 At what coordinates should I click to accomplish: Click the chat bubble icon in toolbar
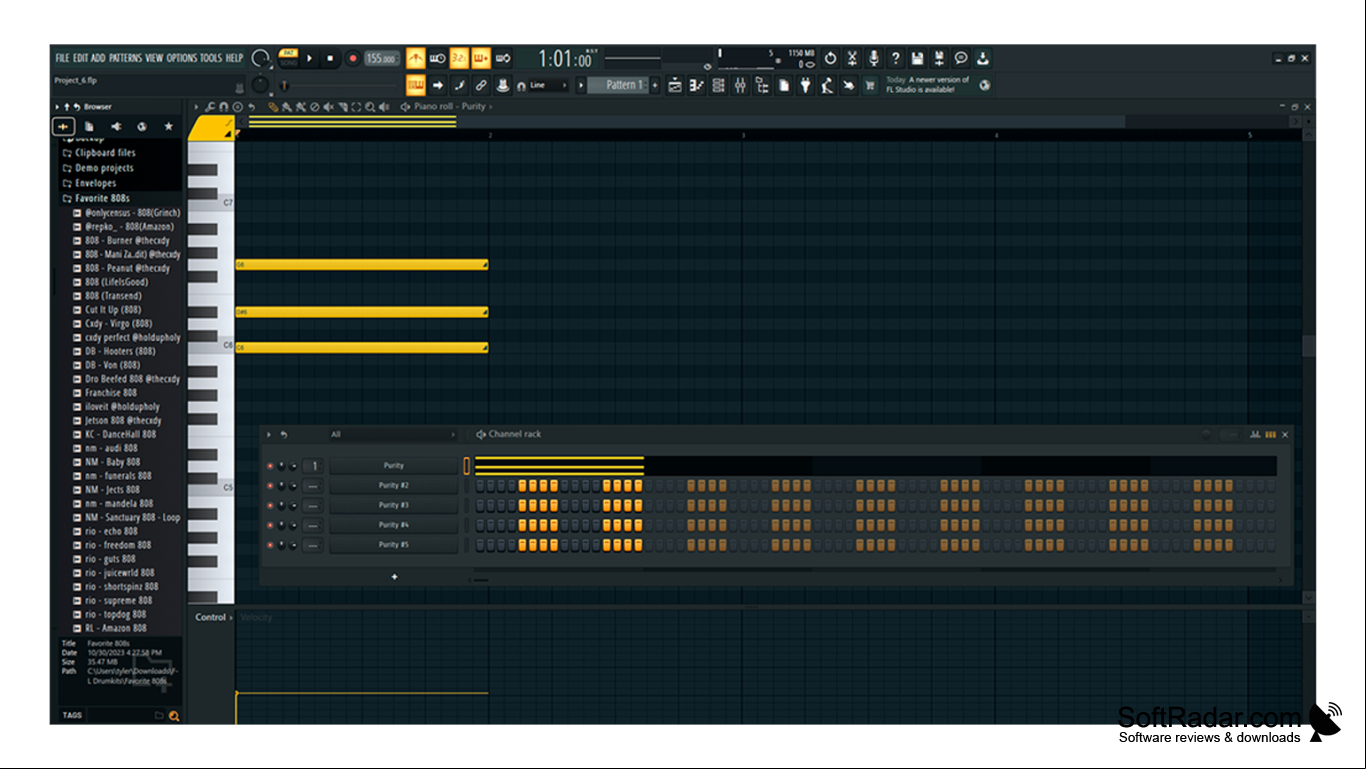pyautogui.click(x=961, y=59)
